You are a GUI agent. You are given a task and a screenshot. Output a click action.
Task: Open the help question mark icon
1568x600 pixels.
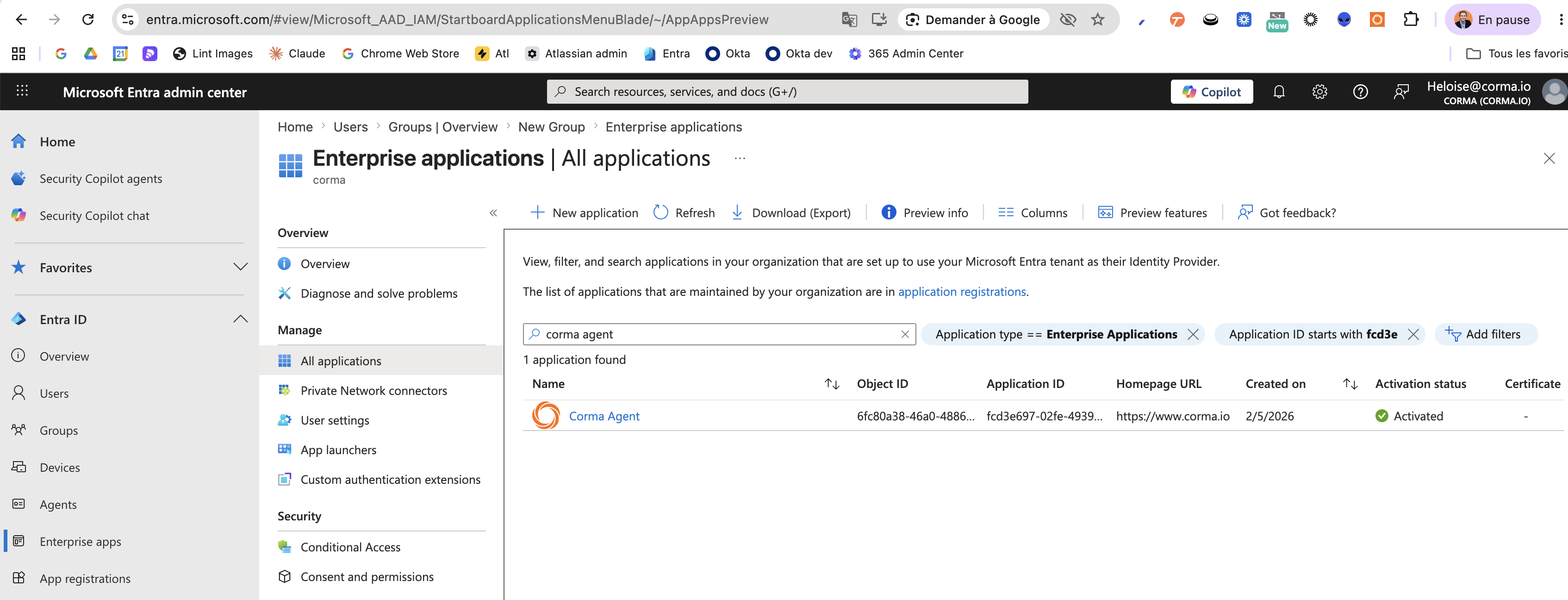tap(1361, 92)
